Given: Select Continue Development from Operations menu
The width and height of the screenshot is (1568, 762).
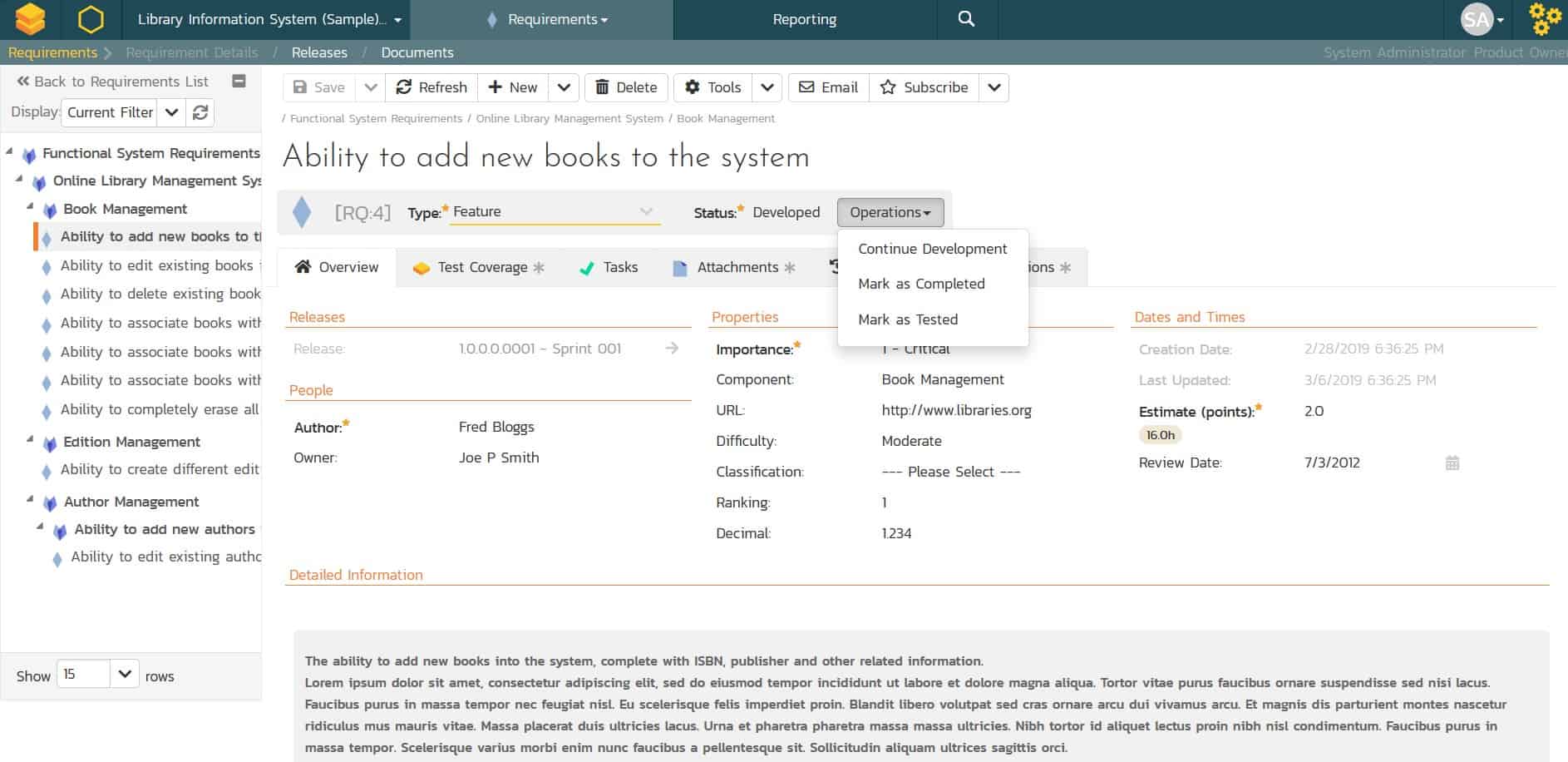Looking at the screenshot, I should pyautogui.click(x=933, y=249).
